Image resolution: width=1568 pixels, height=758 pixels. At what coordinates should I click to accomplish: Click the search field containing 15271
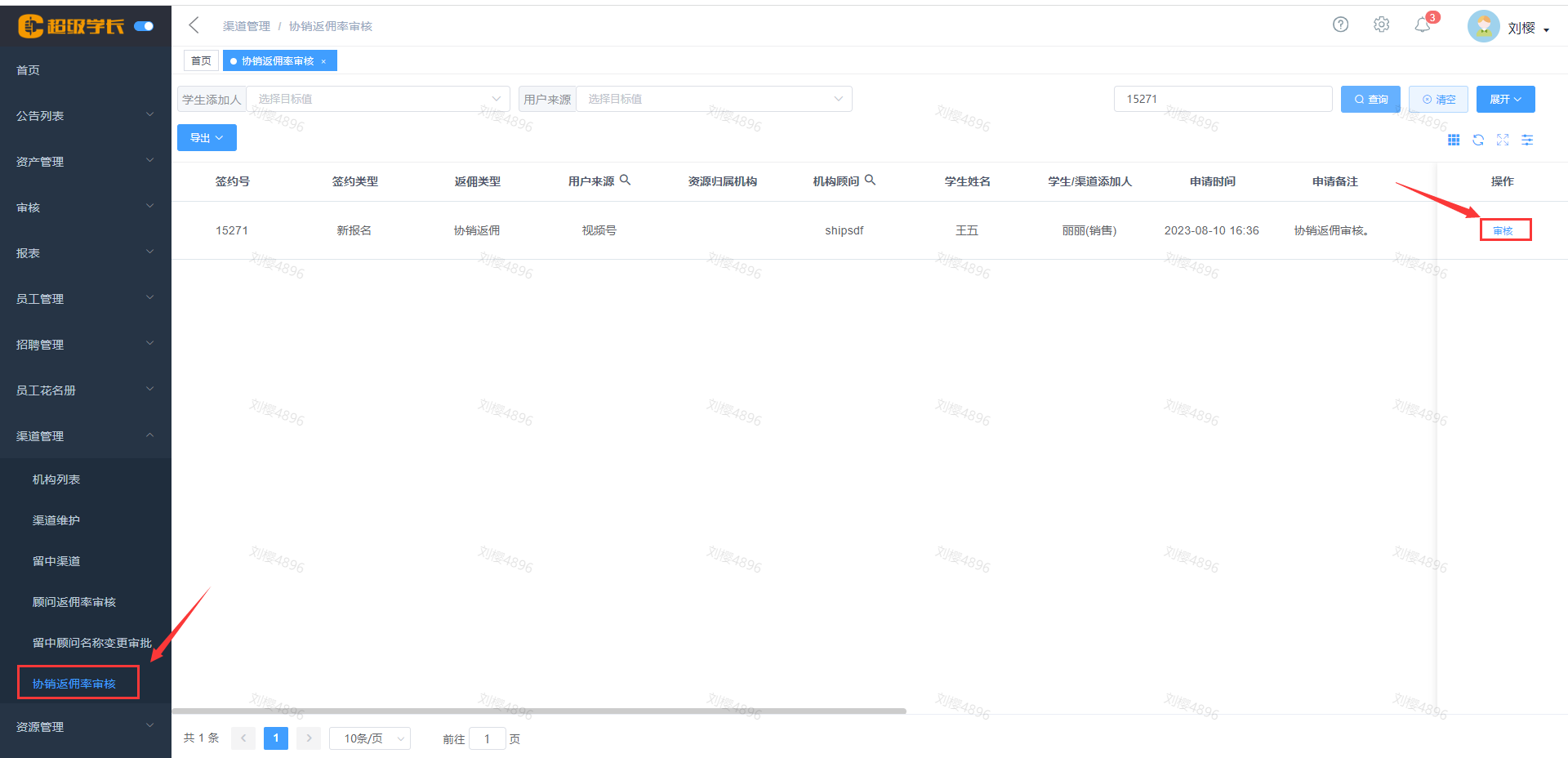click(1223, 99)
